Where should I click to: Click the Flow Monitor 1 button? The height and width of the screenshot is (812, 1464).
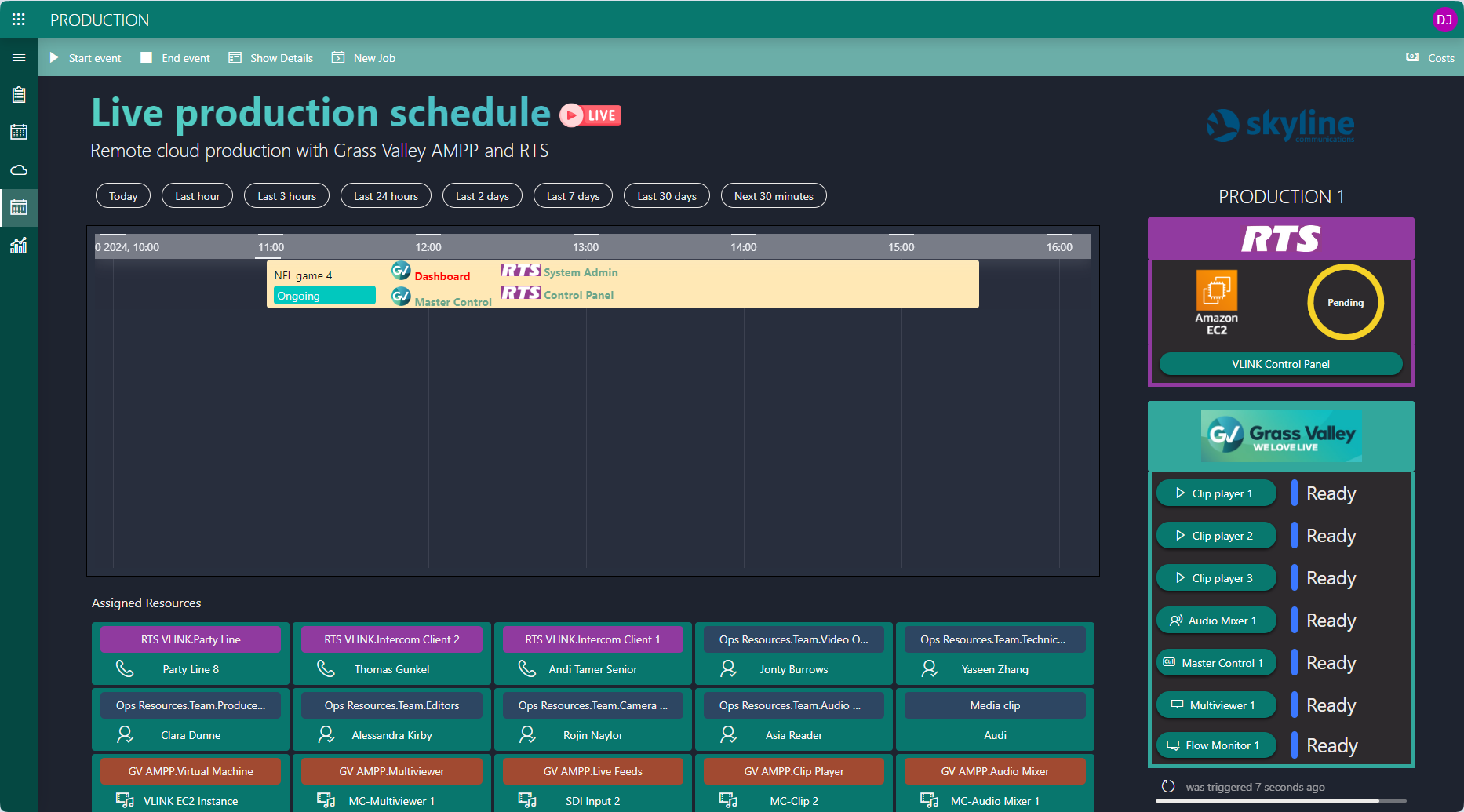(1216, 745)
